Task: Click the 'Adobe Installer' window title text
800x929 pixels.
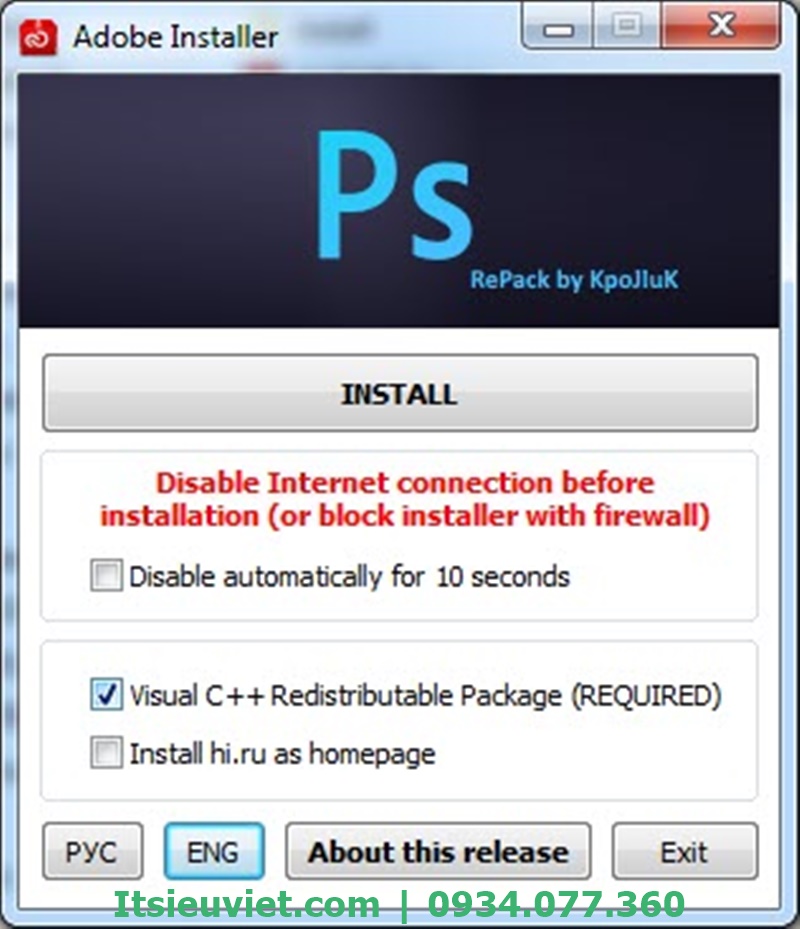Action: coord(175,37)
